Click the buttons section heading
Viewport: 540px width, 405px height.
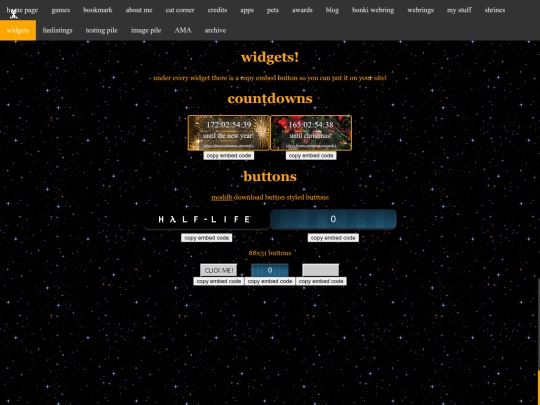[x=270, y=176]
